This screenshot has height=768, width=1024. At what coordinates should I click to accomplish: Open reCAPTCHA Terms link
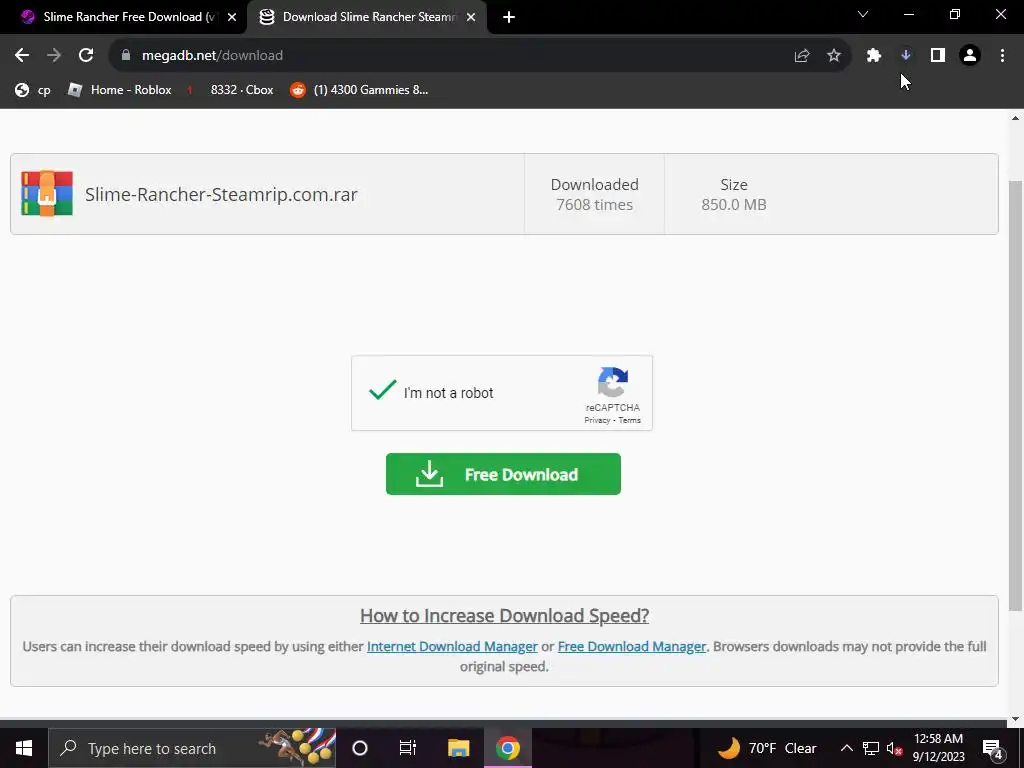(630, 420)
